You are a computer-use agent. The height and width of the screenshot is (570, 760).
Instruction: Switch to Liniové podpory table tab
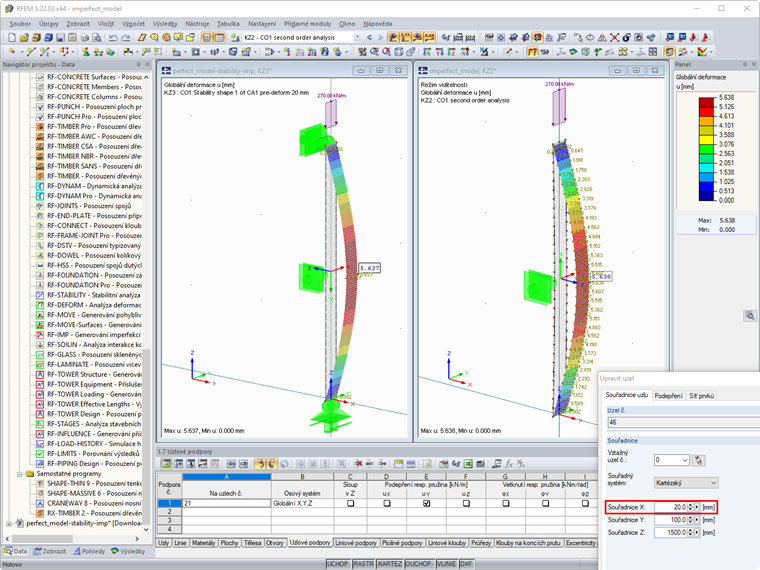[x=355, y=543]
